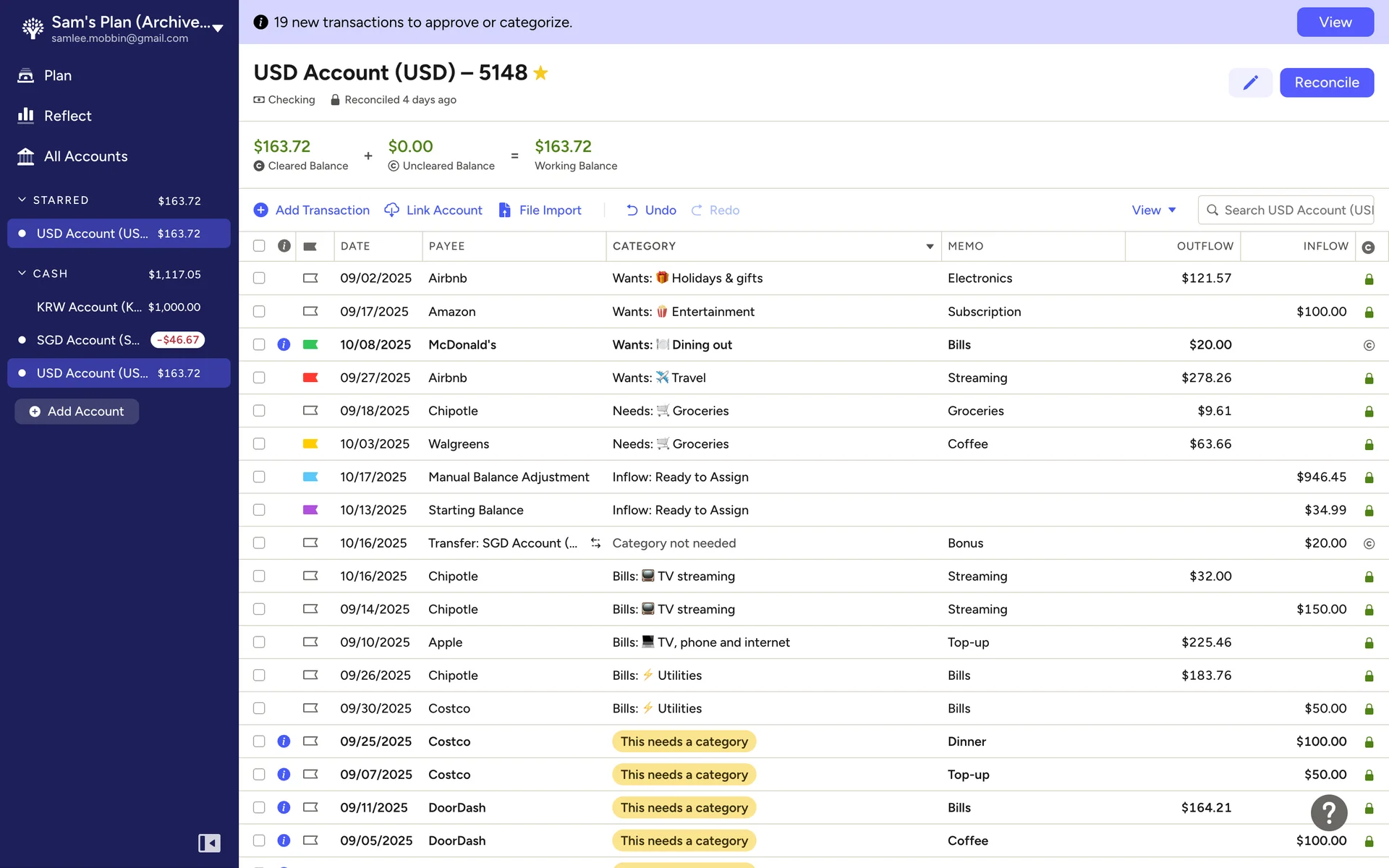Click info icon on DoorDash 09/11 row

click(x=284, y=807)
